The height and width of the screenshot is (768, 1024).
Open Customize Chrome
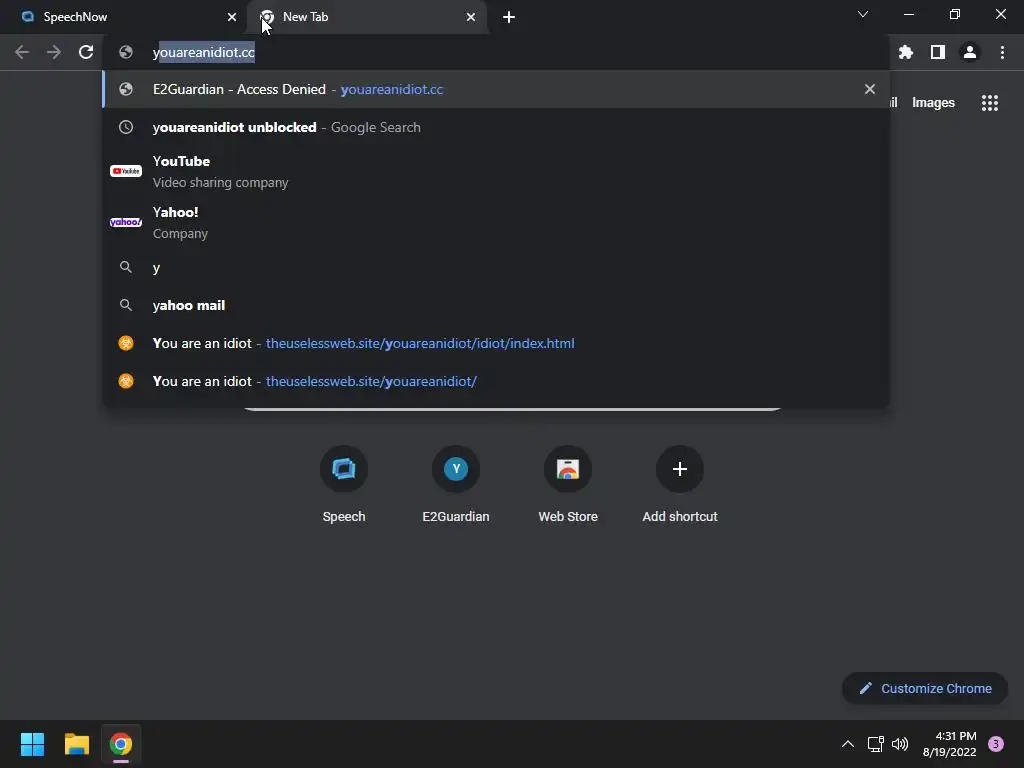pyautogui.click(x=925, y=688)
